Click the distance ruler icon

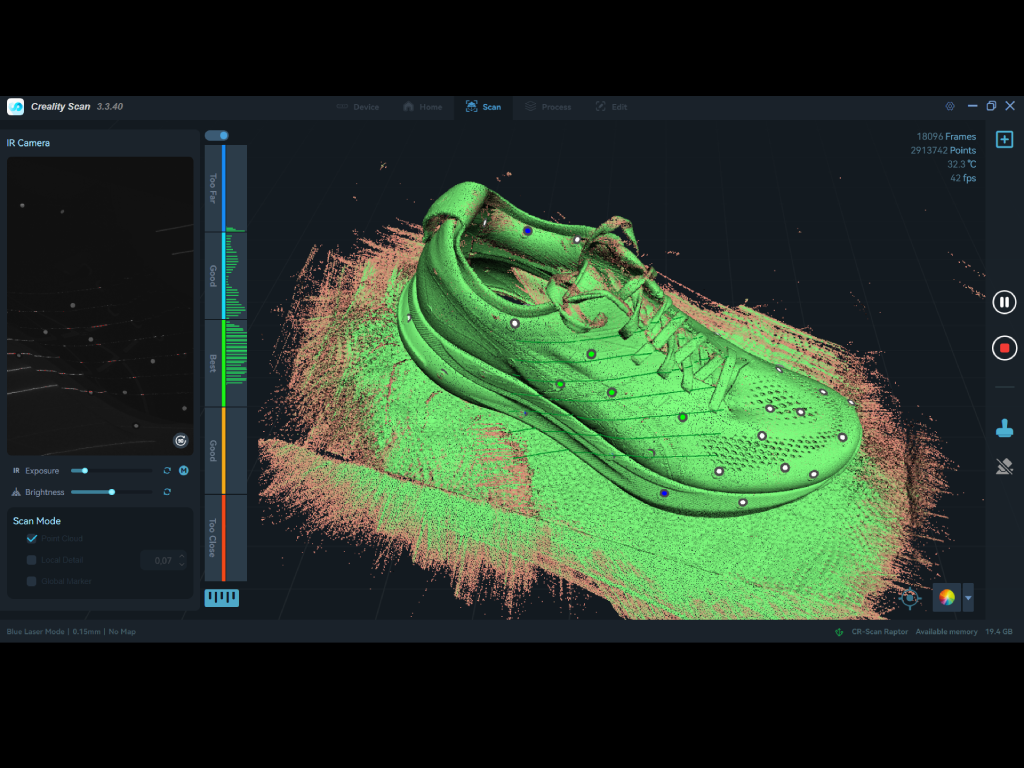[221, 598]
